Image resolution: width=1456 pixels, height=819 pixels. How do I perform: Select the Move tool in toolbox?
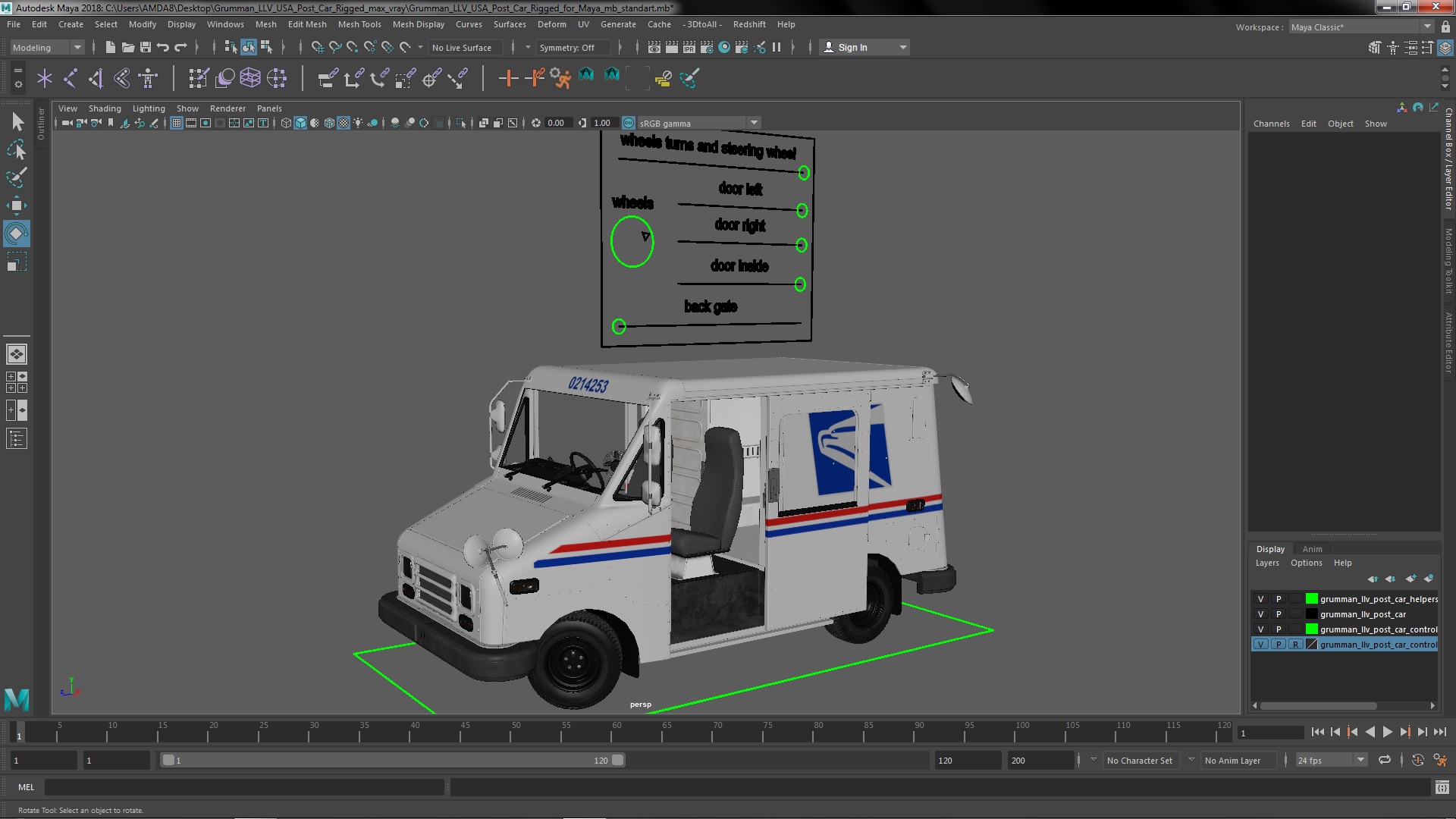(16, 206)
